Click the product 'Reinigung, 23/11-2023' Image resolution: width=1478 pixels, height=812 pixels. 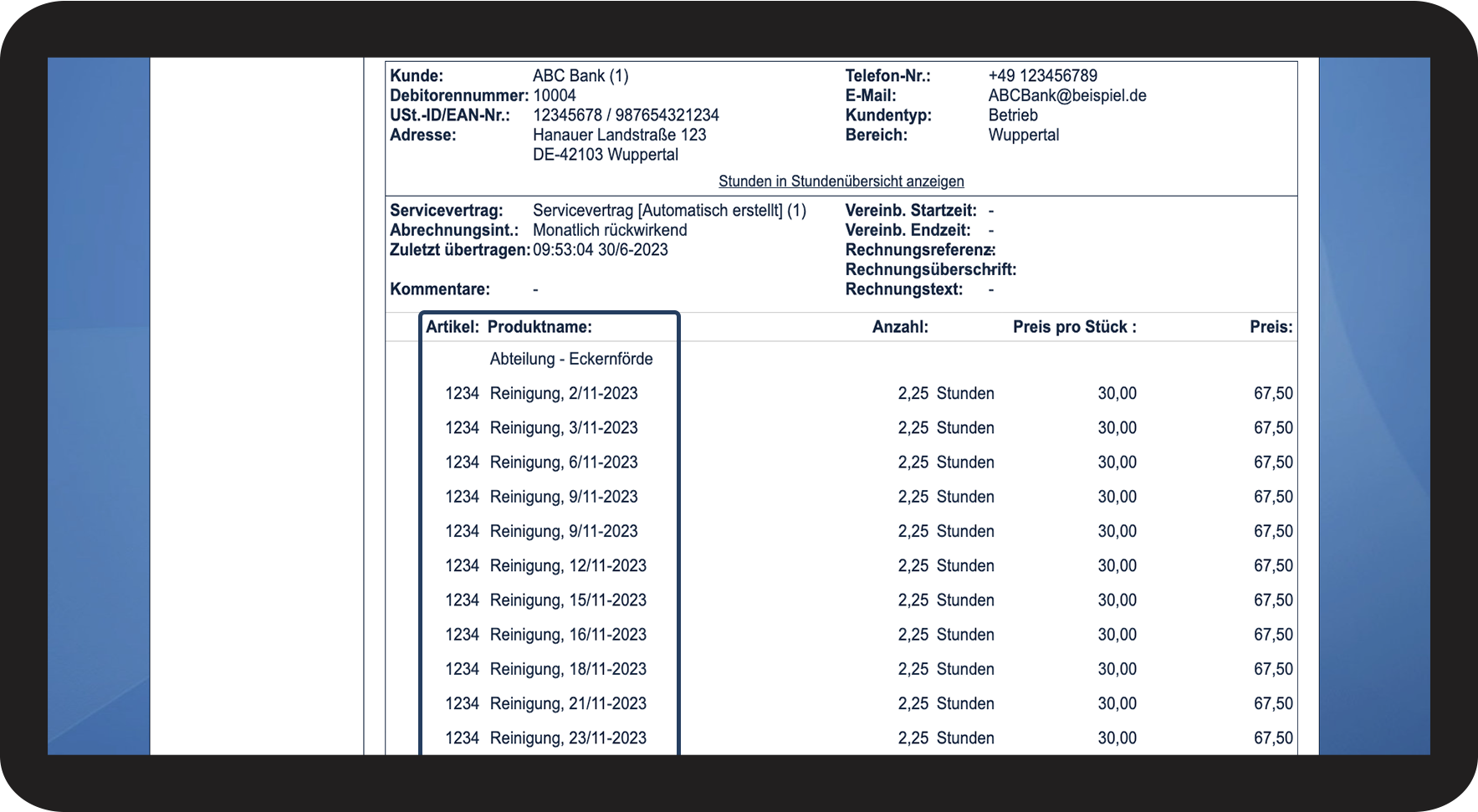(x=568, y=738)
